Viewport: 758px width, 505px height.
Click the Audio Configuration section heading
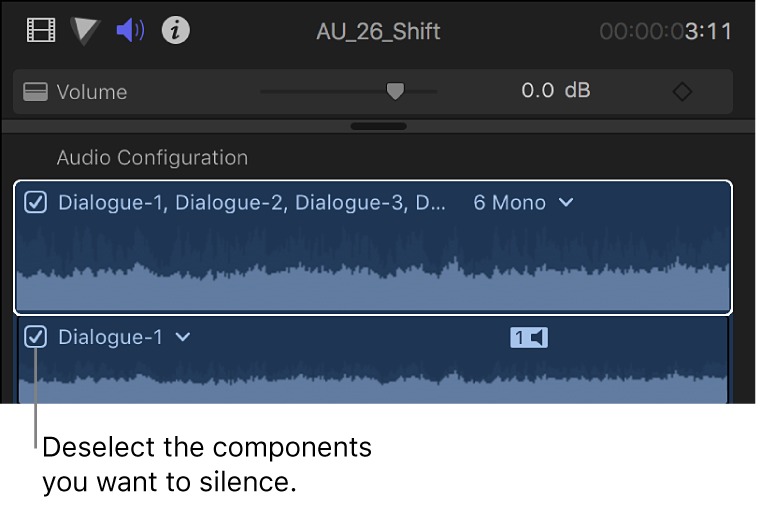tap(152, 158)
